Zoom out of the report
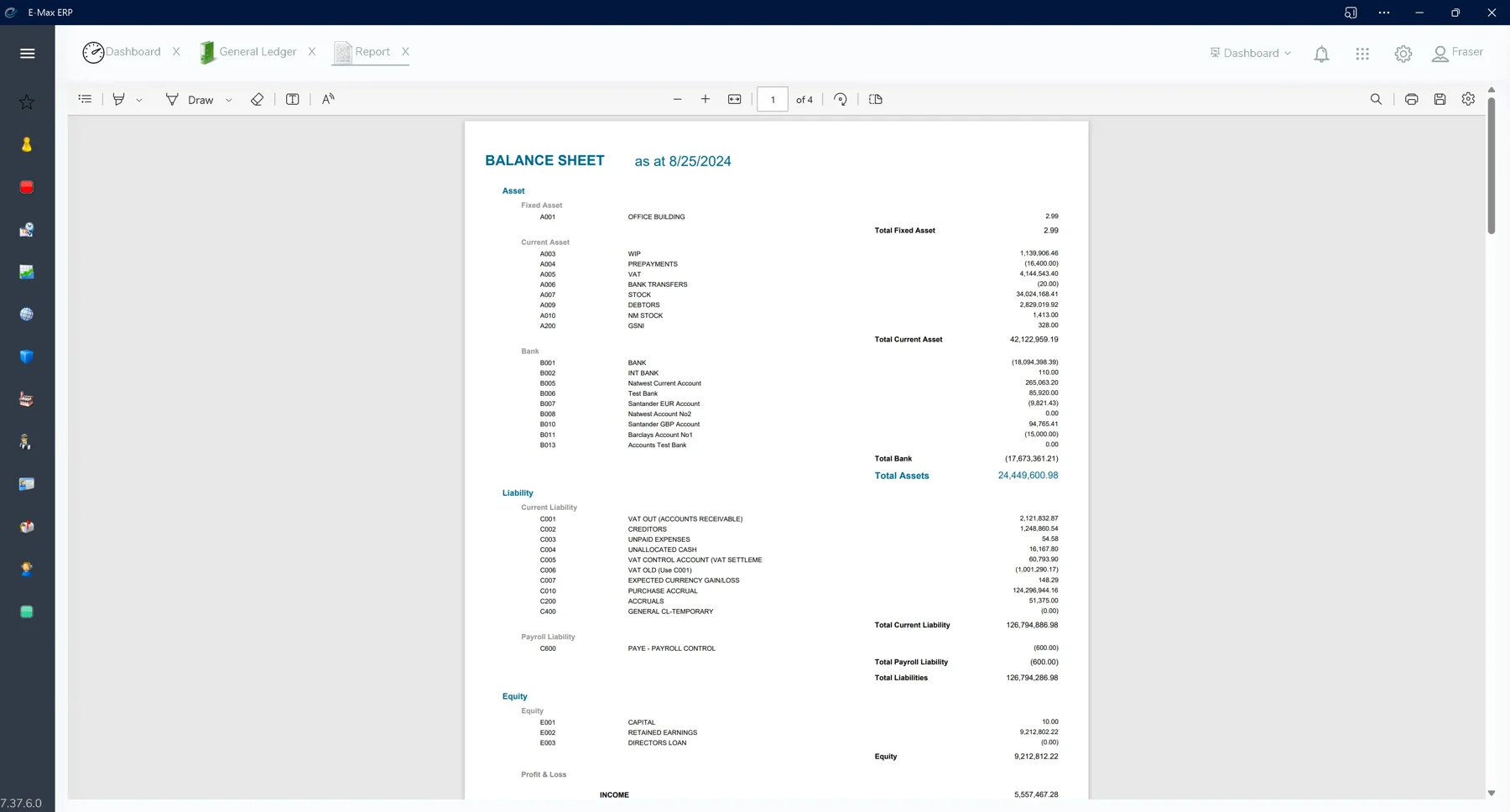 pos(678,99)
